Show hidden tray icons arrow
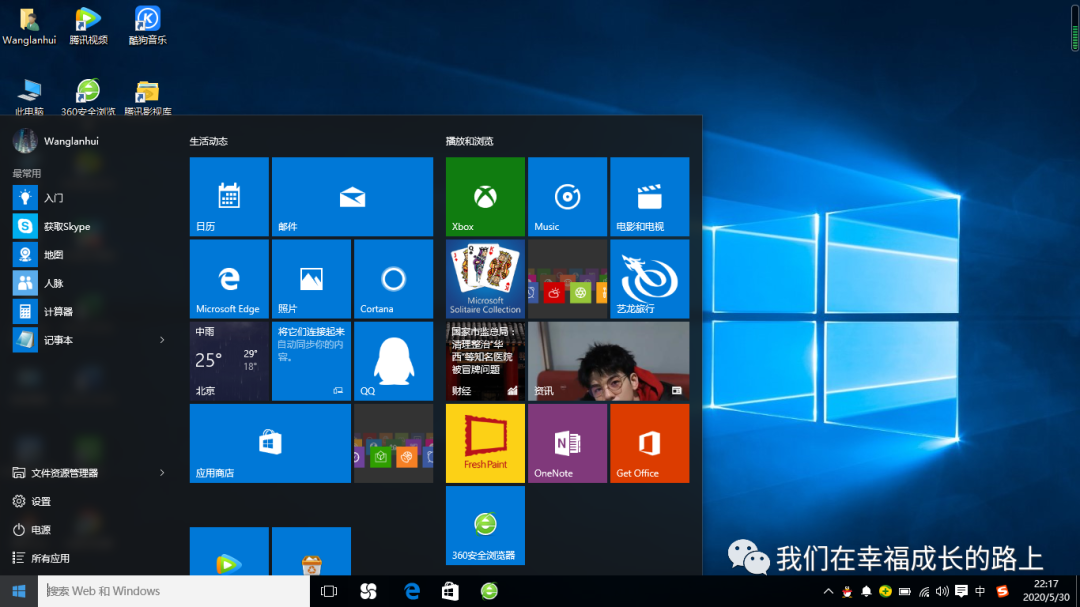1080x607 pixels. pyautogui.click(x=828, y=591)
